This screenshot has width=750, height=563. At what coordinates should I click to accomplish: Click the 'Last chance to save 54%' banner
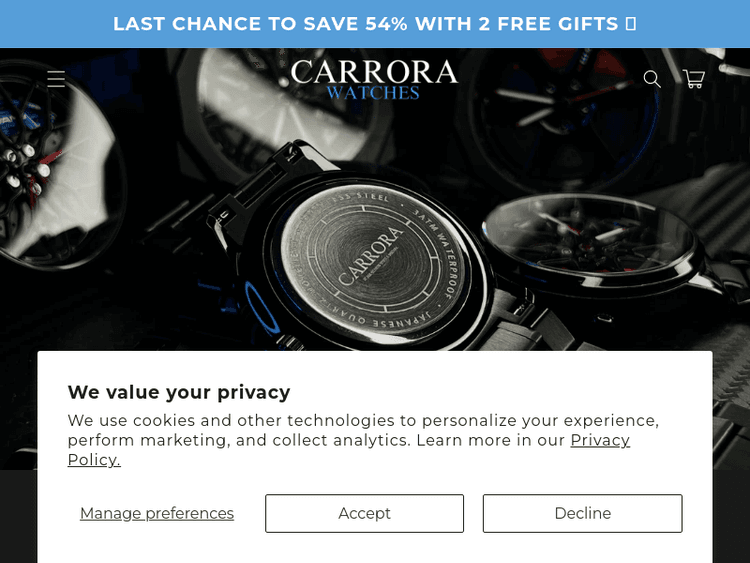pyautogui.click(x=375, y=24)
